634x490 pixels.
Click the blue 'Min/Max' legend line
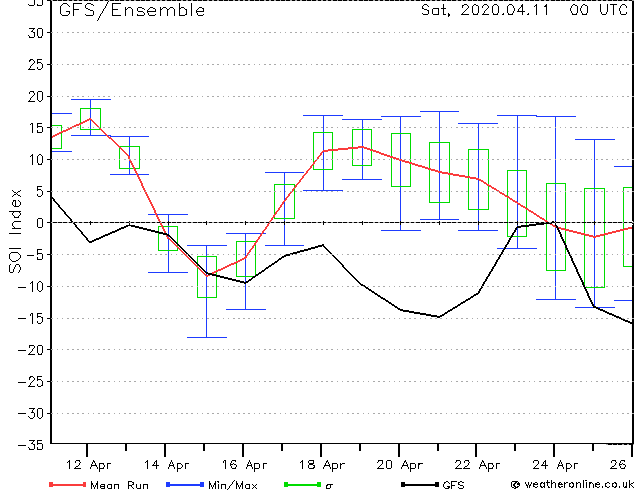(x=185, y=484)
